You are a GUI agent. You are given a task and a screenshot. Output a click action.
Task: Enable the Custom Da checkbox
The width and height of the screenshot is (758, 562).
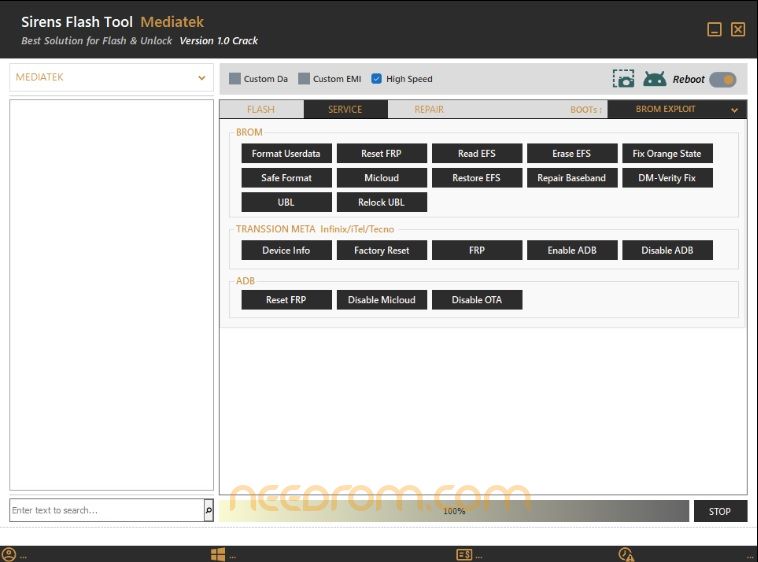tap(235, 79)
